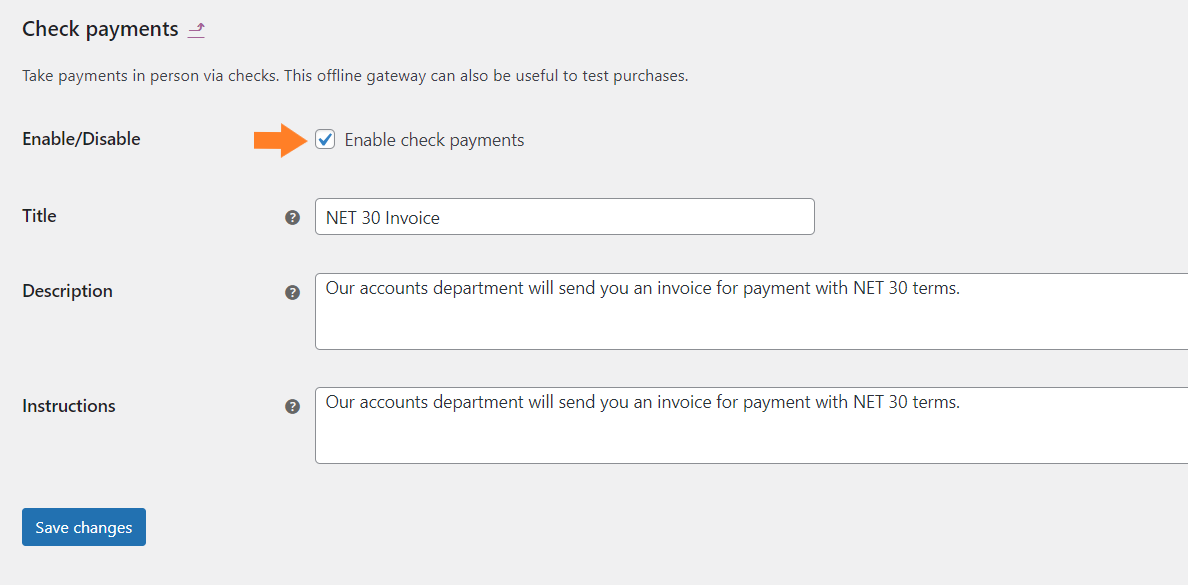The height and width of the screenshot is (585, 1188).
Task: Click the word "Invoice" in the Title field
Action: [412, 218]
